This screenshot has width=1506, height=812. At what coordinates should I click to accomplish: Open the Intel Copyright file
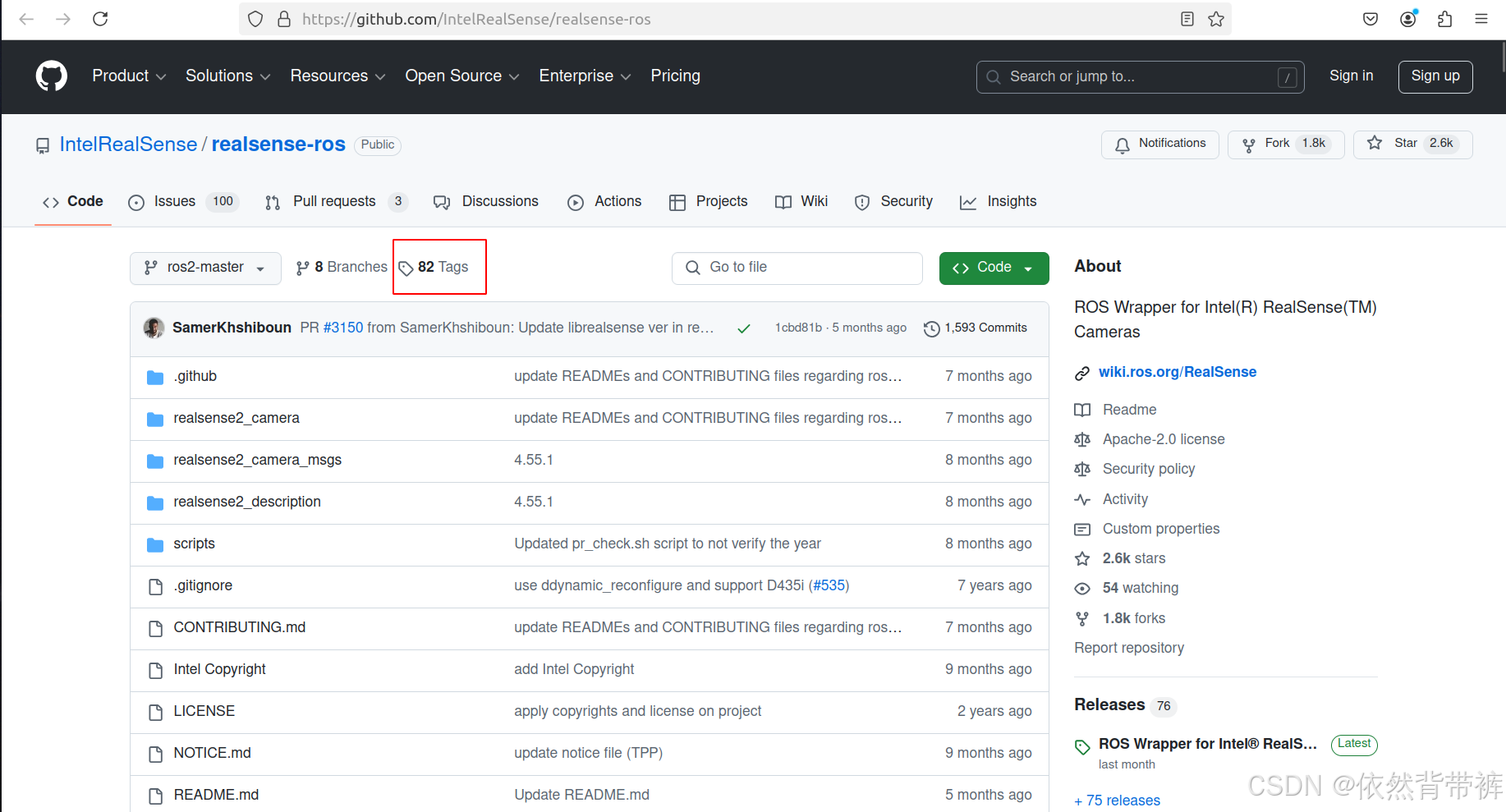point(220,670)
